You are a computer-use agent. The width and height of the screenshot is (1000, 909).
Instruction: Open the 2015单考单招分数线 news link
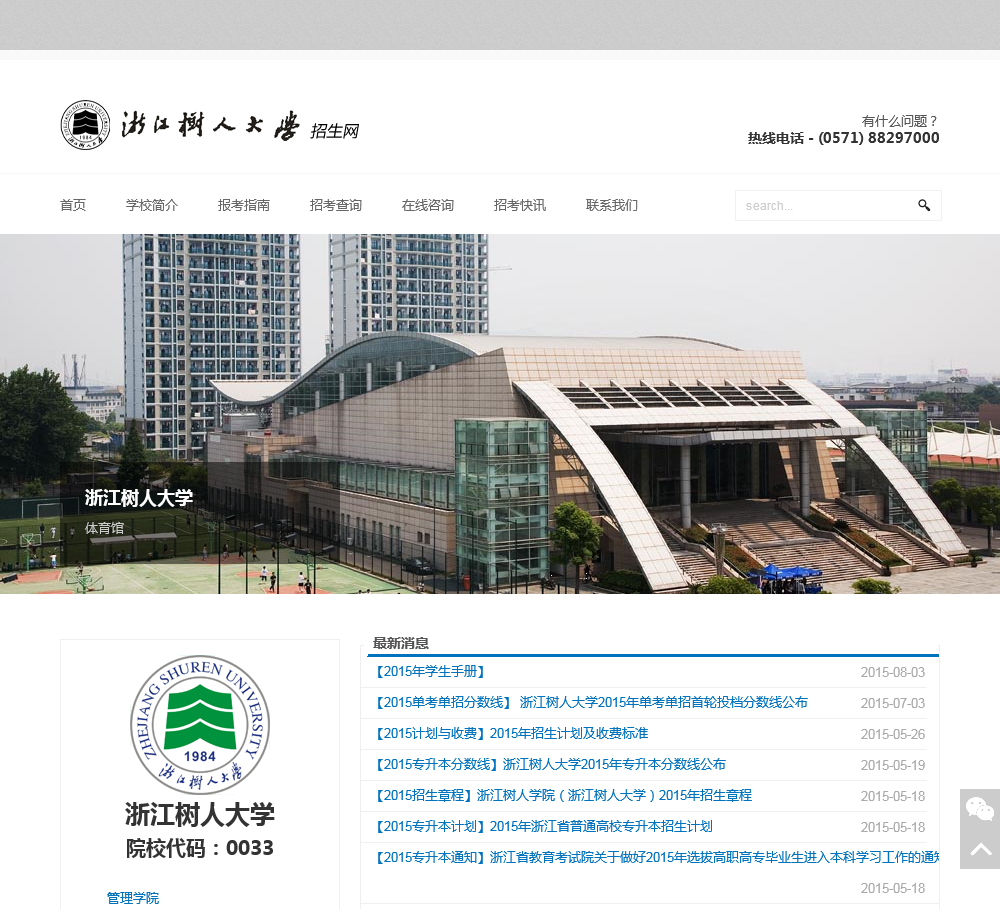pyautogui.click(x=591, y=703)
